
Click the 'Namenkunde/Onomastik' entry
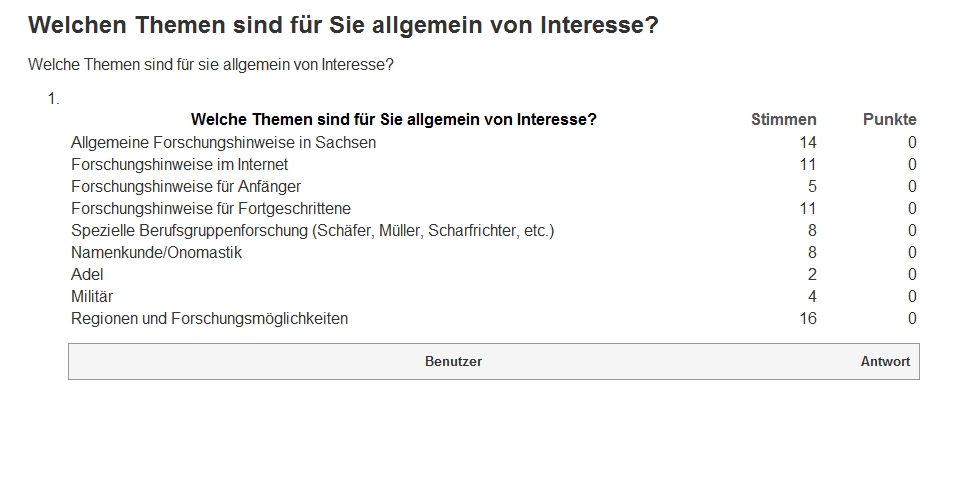(156, 252)
